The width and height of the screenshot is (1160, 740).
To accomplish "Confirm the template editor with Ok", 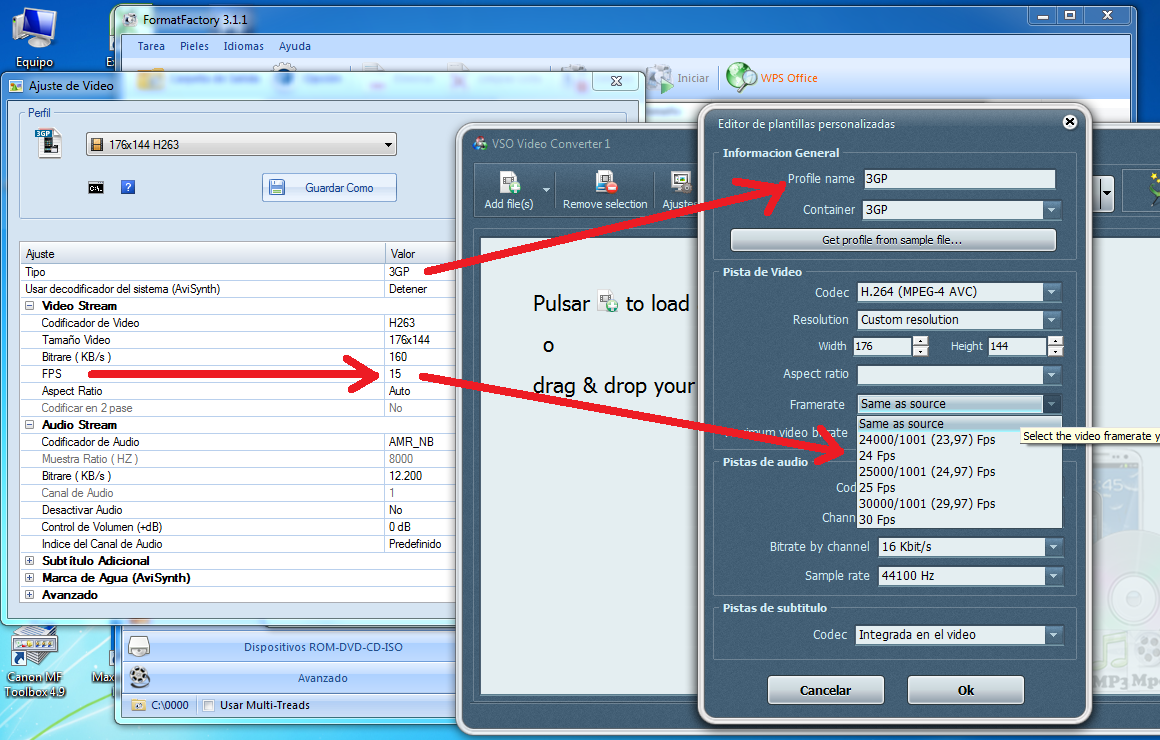I will tap(965, 690).
